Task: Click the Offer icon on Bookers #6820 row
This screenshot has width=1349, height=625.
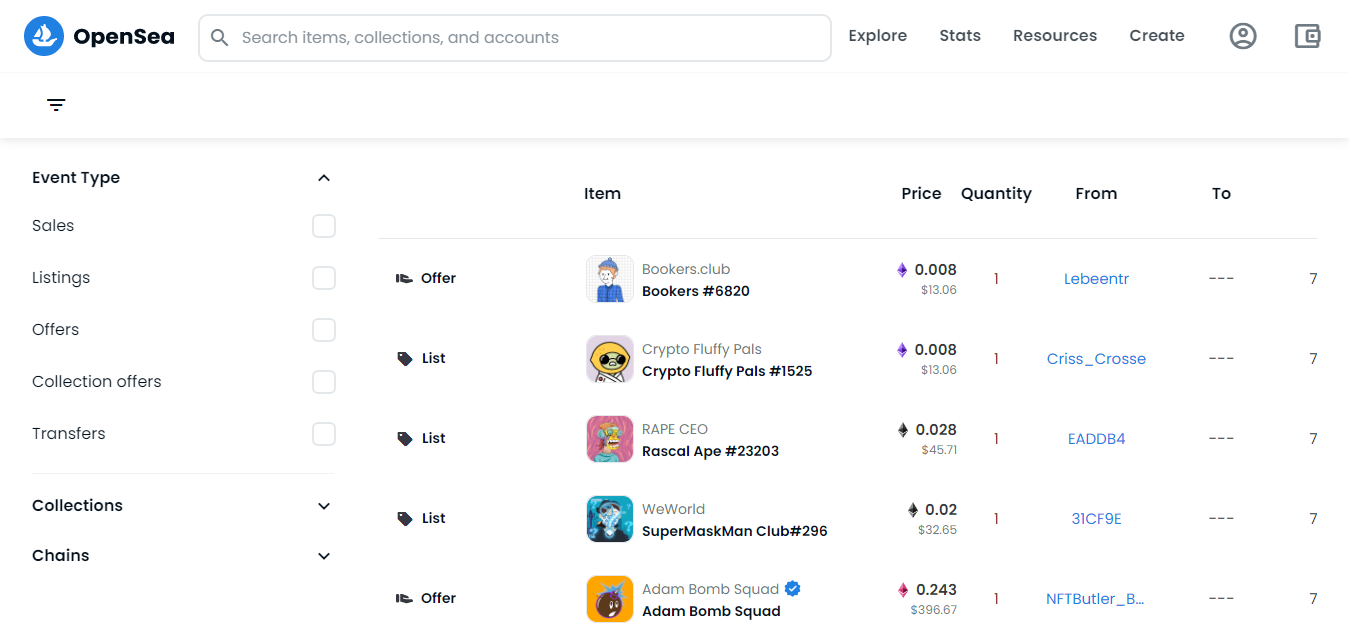Action: pos(404,279)
